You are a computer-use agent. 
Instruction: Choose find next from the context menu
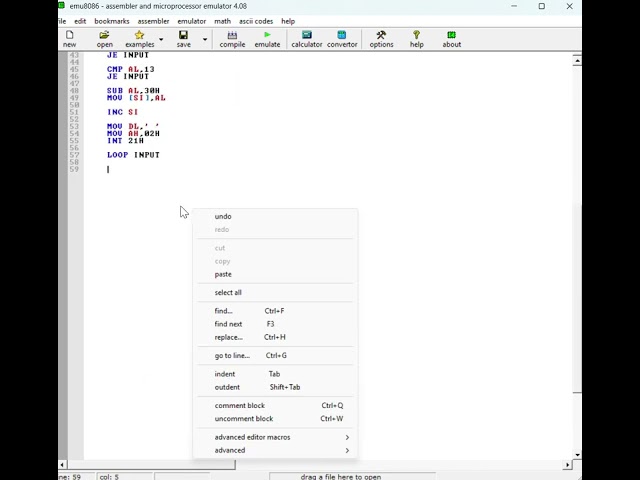click(x=275, y=324)
